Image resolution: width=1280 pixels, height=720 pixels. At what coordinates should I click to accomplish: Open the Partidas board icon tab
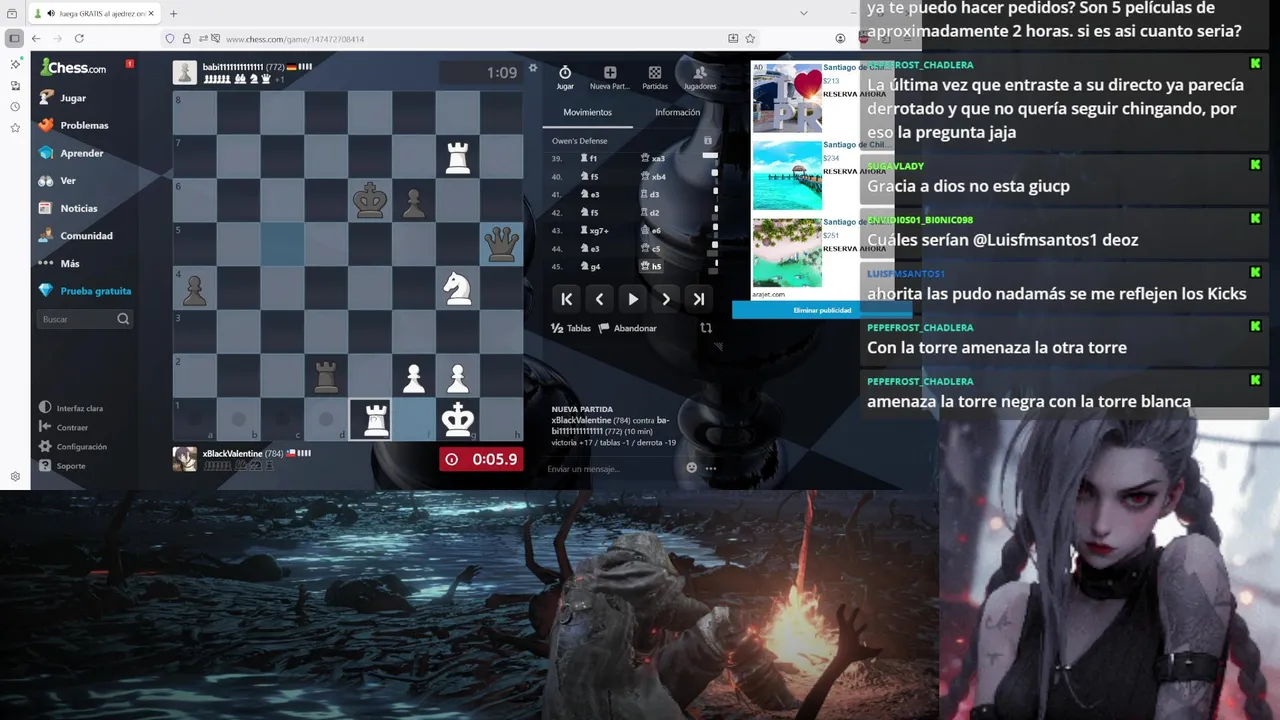655,77
